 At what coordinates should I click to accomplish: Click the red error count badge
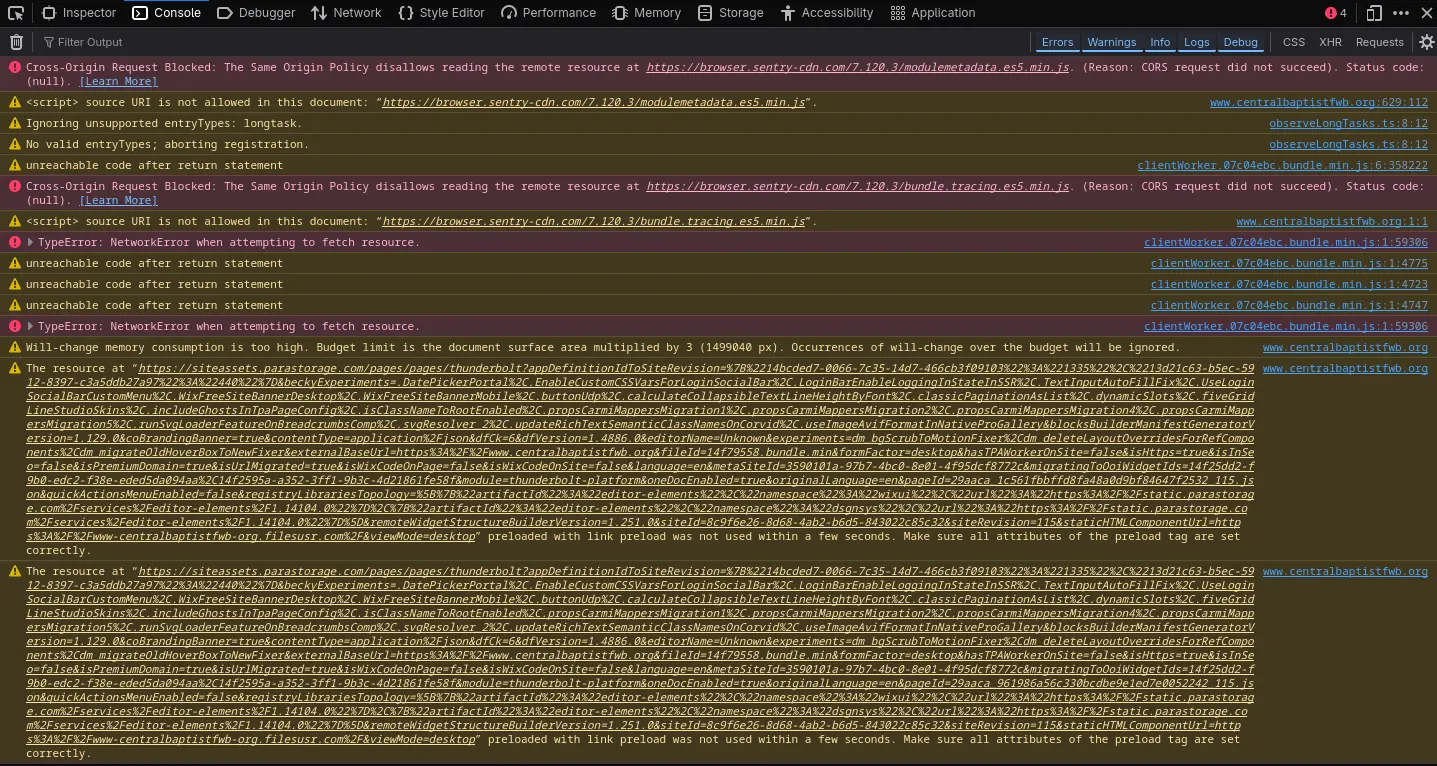[x=1330, y=13]
